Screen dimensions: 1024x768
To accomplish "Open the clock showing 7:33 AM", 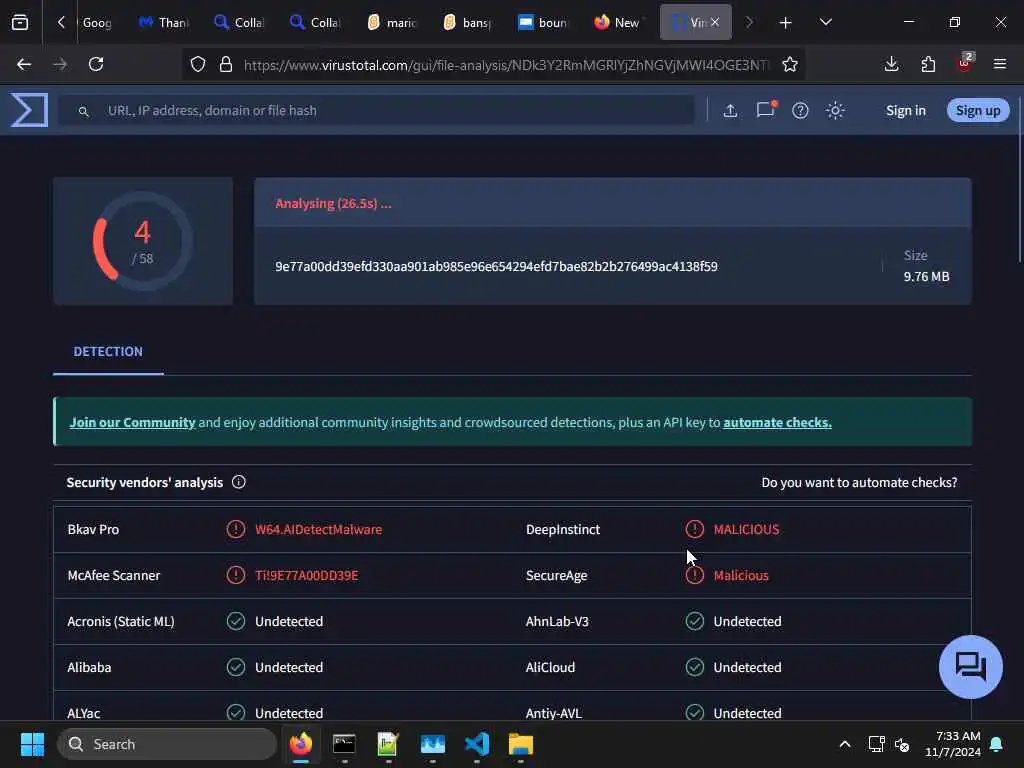I will [x=953, y=744].
